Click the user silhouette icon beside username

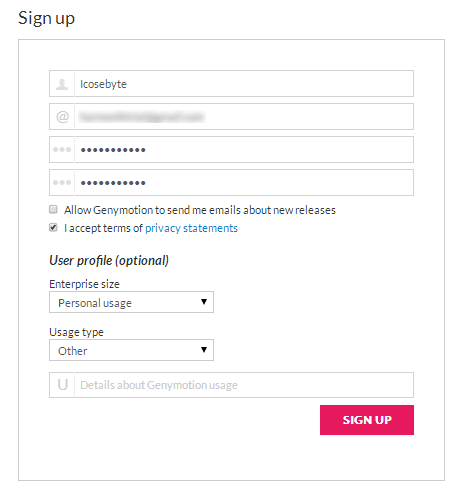[x=62, y=84]
